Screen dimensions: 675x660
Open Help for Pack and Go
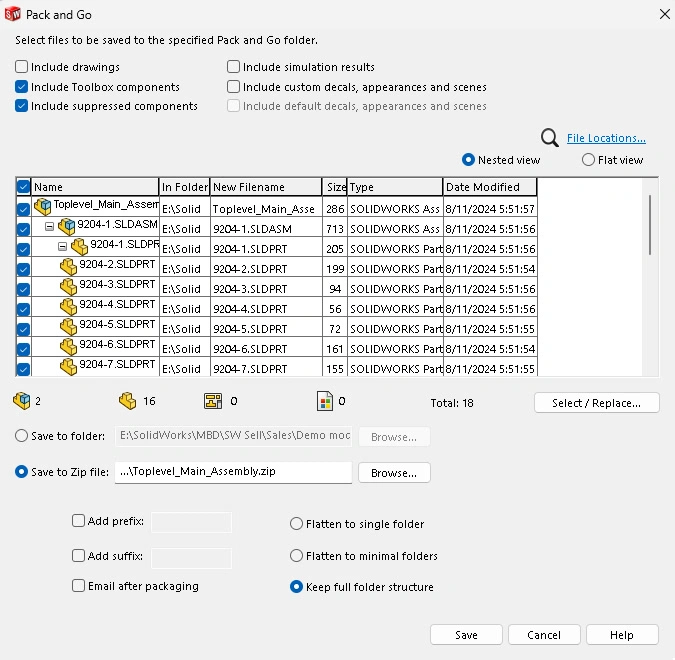point(622,635)
